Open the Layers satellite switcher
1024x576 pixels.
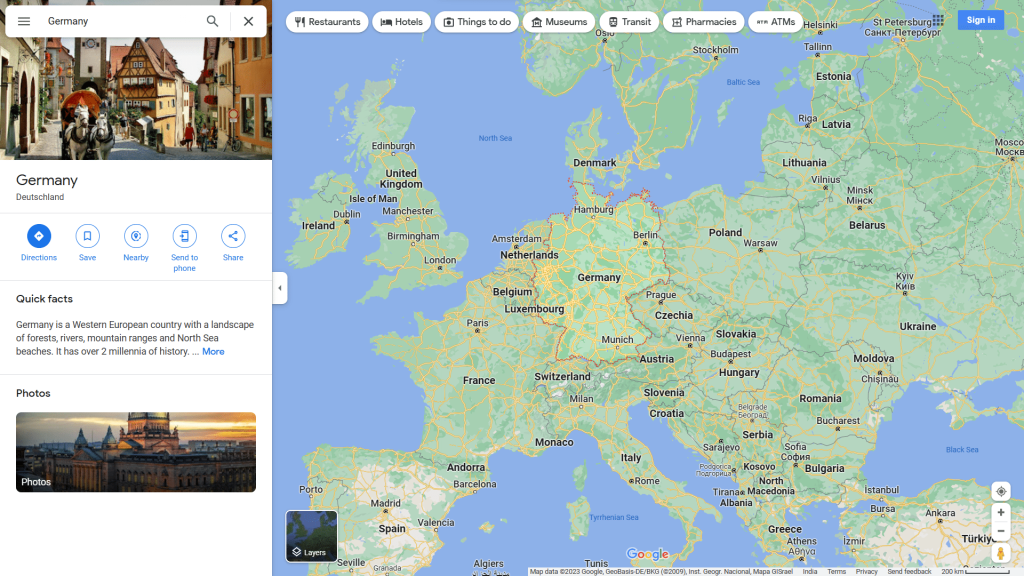[312, 536]
